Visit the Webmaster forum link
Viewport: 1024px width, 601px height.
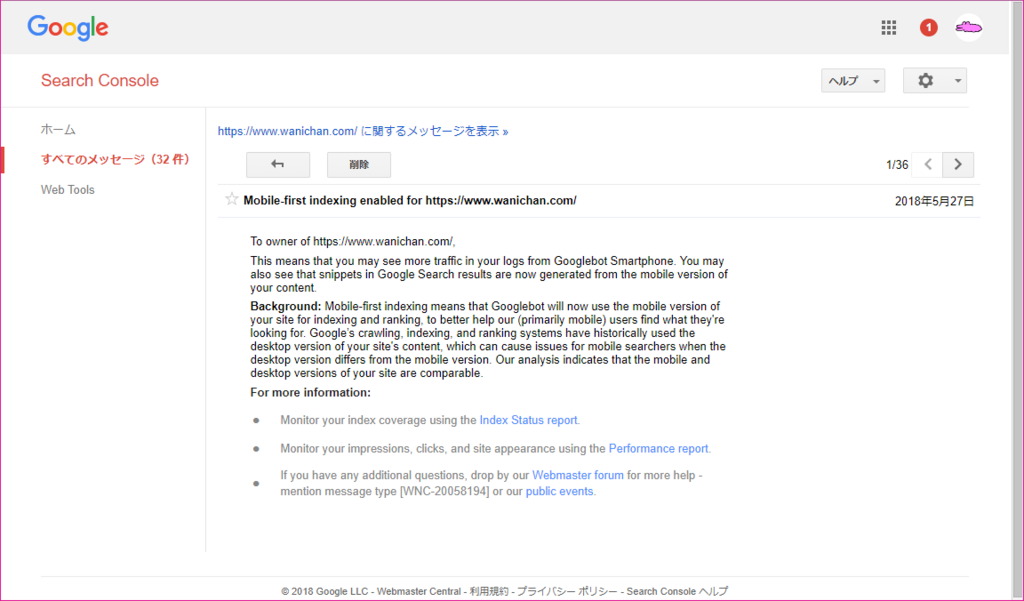[x=577, y=476]
